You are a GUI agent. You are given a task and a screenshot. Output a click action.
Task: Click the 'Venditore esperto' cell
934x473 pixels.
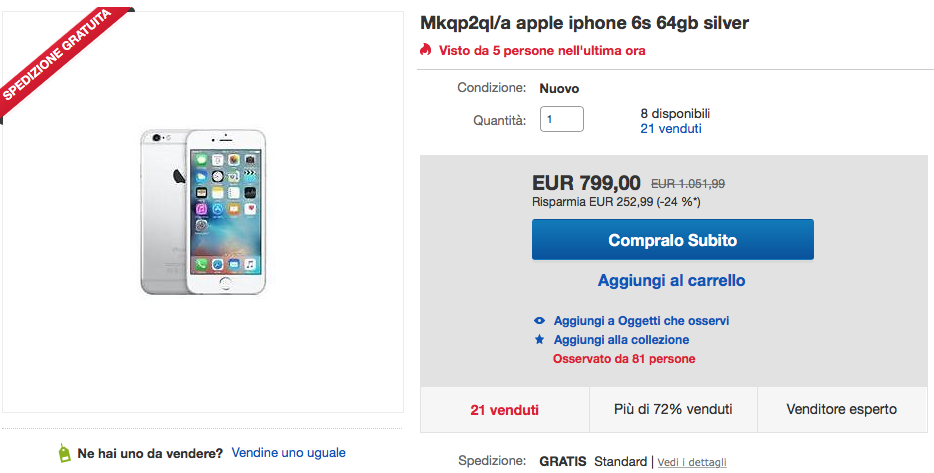[x=841, y=409]
